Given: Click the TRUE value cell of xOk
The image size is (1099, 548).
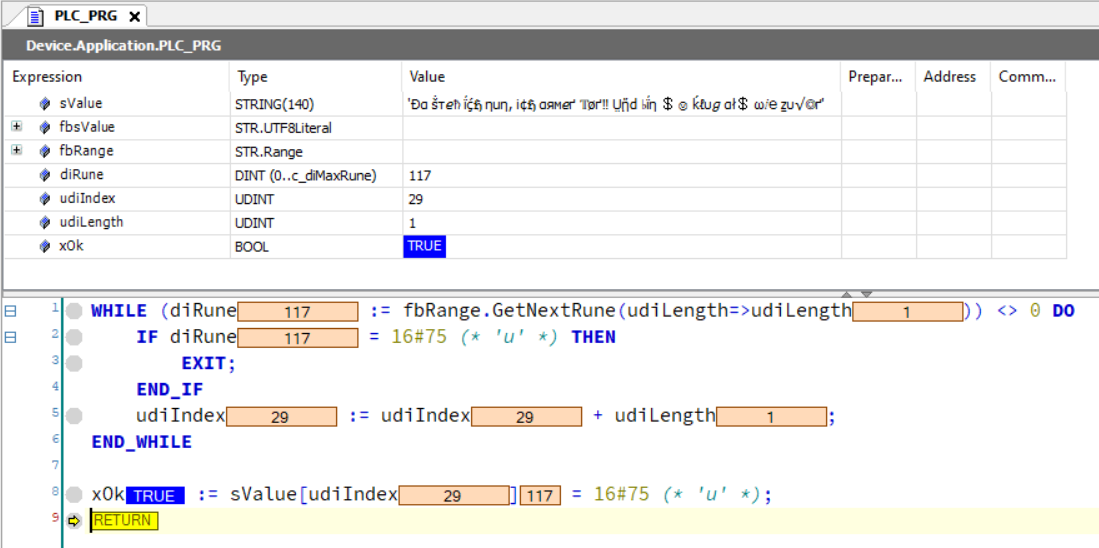Looking at the screenshot, I should [x=424, y=247].
